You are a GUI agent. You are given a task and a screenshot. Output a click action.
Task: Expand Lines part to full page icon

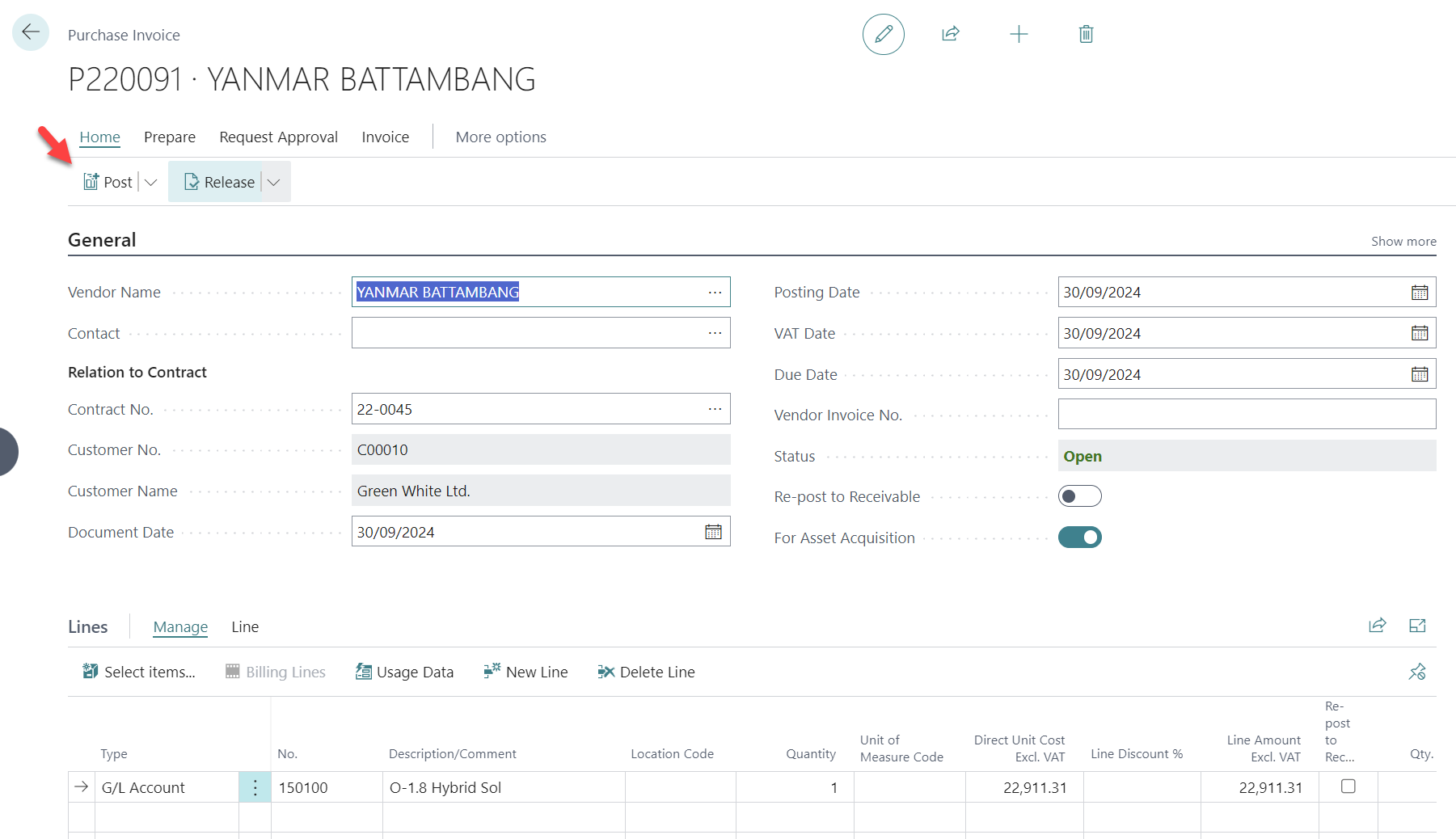(1417, 625)
